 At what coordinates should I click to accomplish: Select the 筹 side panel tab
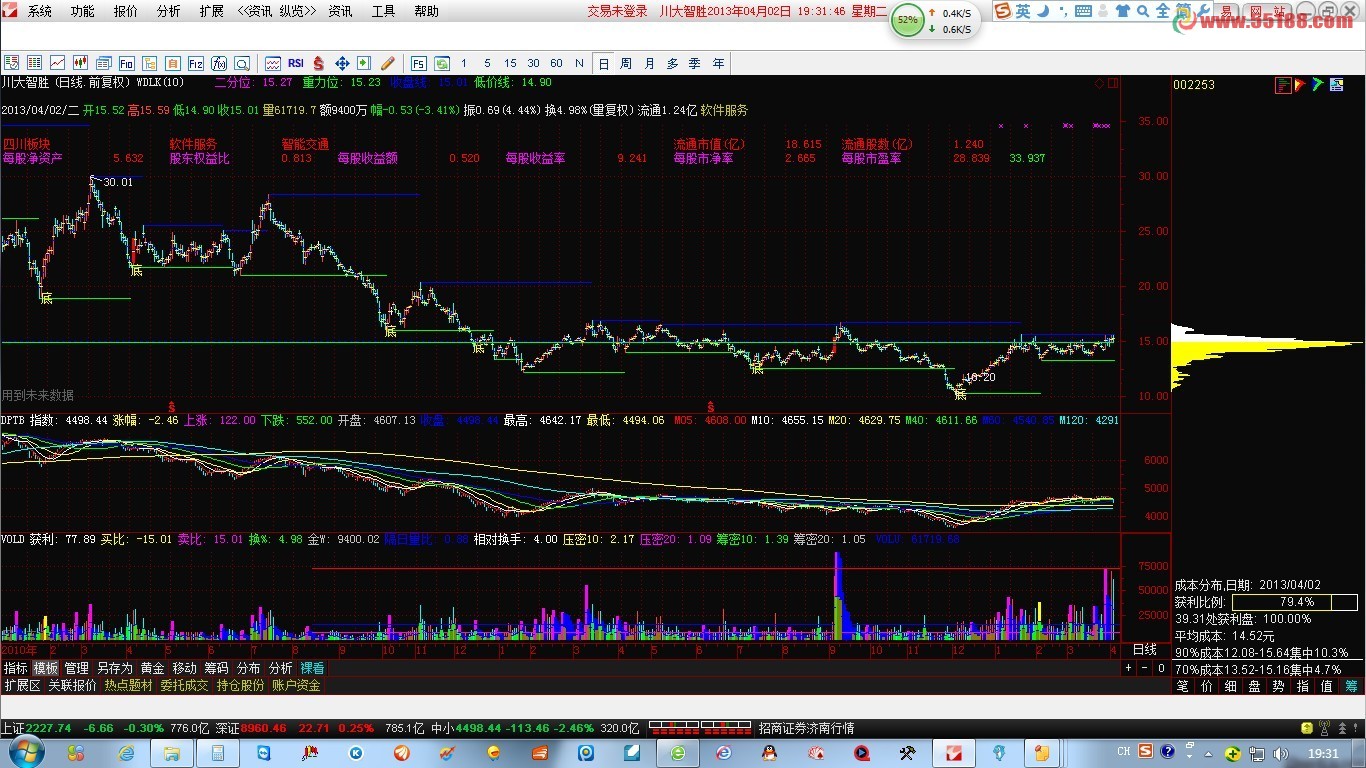pos(1351,686)
